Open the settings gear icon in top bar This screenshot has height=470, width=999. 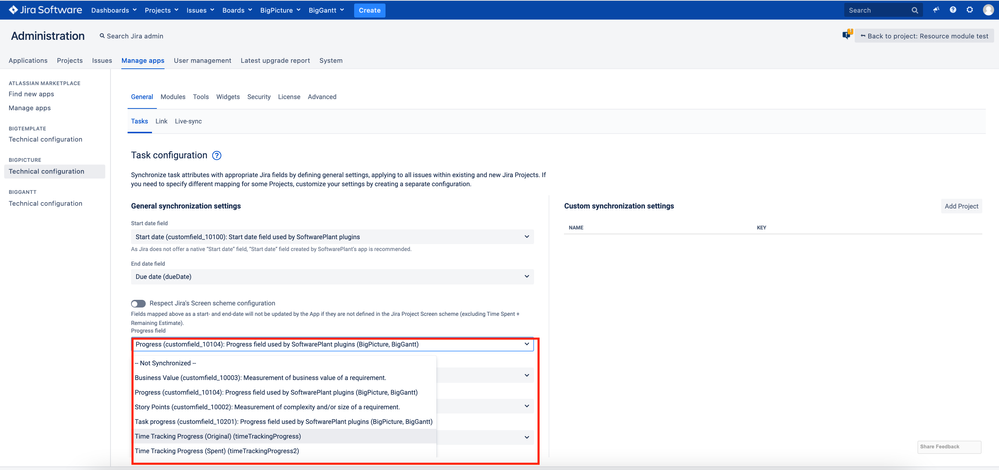(x=970, y=10)
